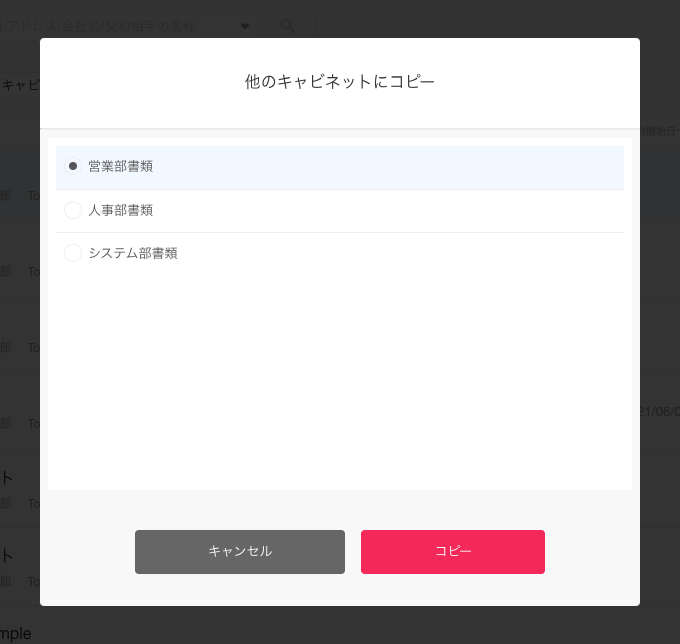The height and width of the screenshot is (644, 680).
Task: Click the dimmed 開始日 column header
Action: (660, 131)
